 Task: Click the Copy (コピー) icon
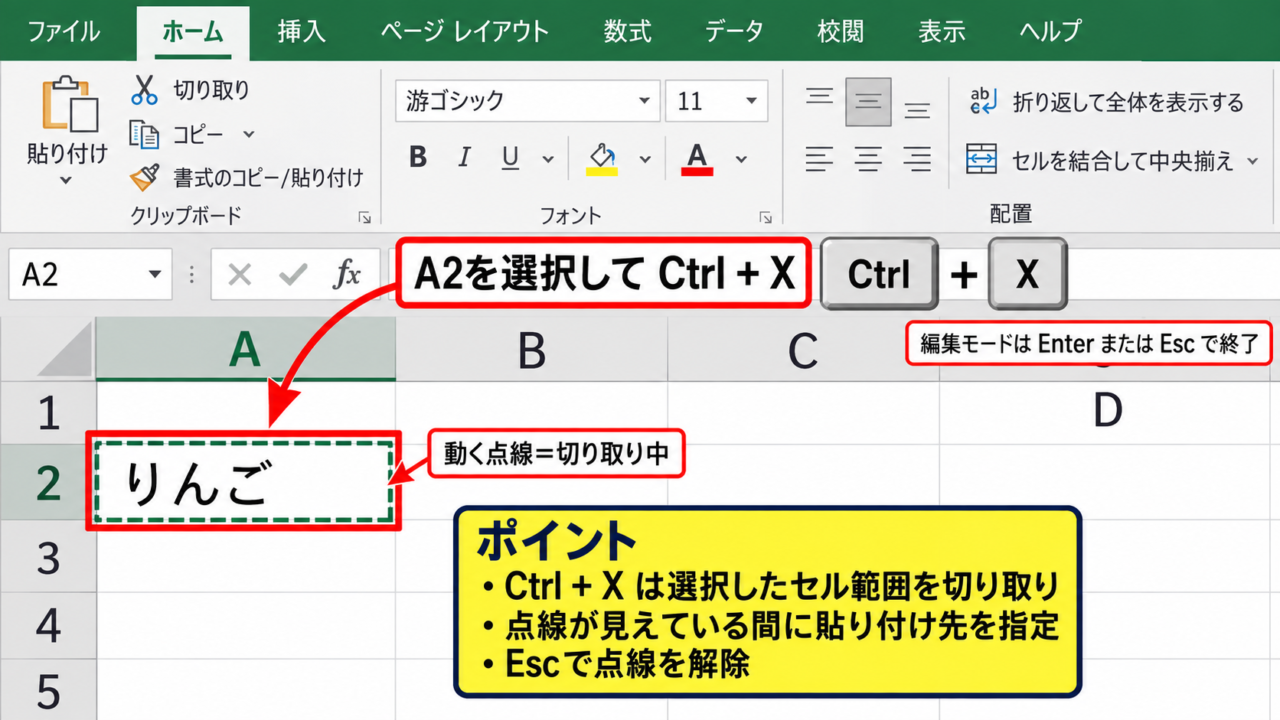(x=145, y=134)
